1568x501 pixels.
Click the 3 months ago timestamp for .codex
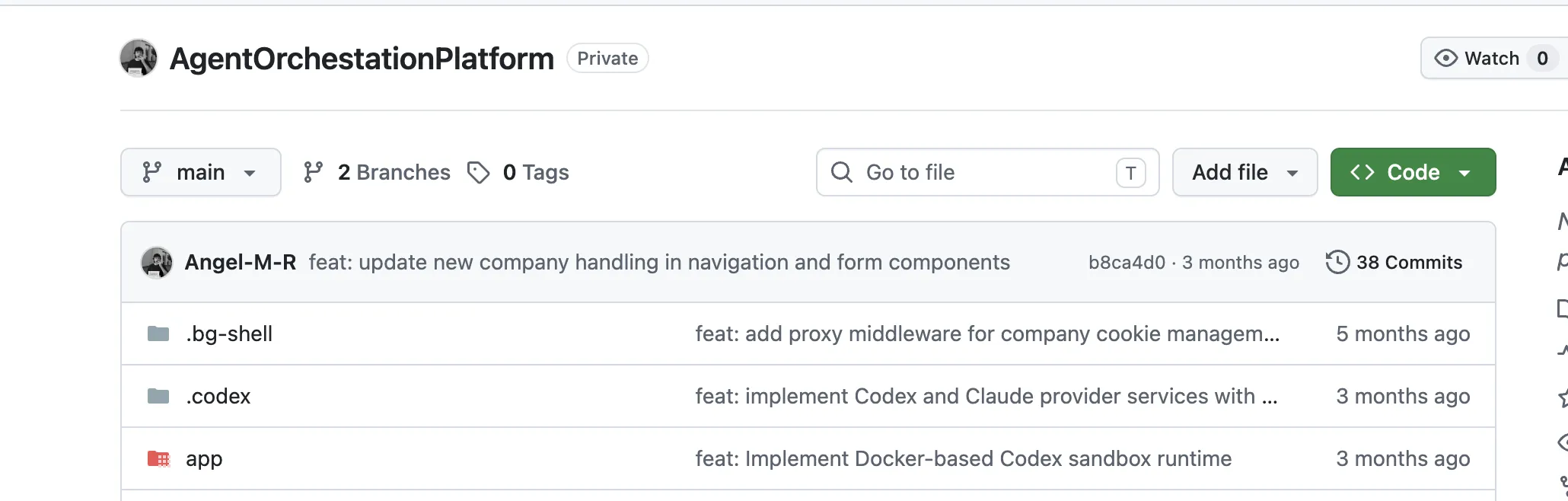tap(1403, 396)
